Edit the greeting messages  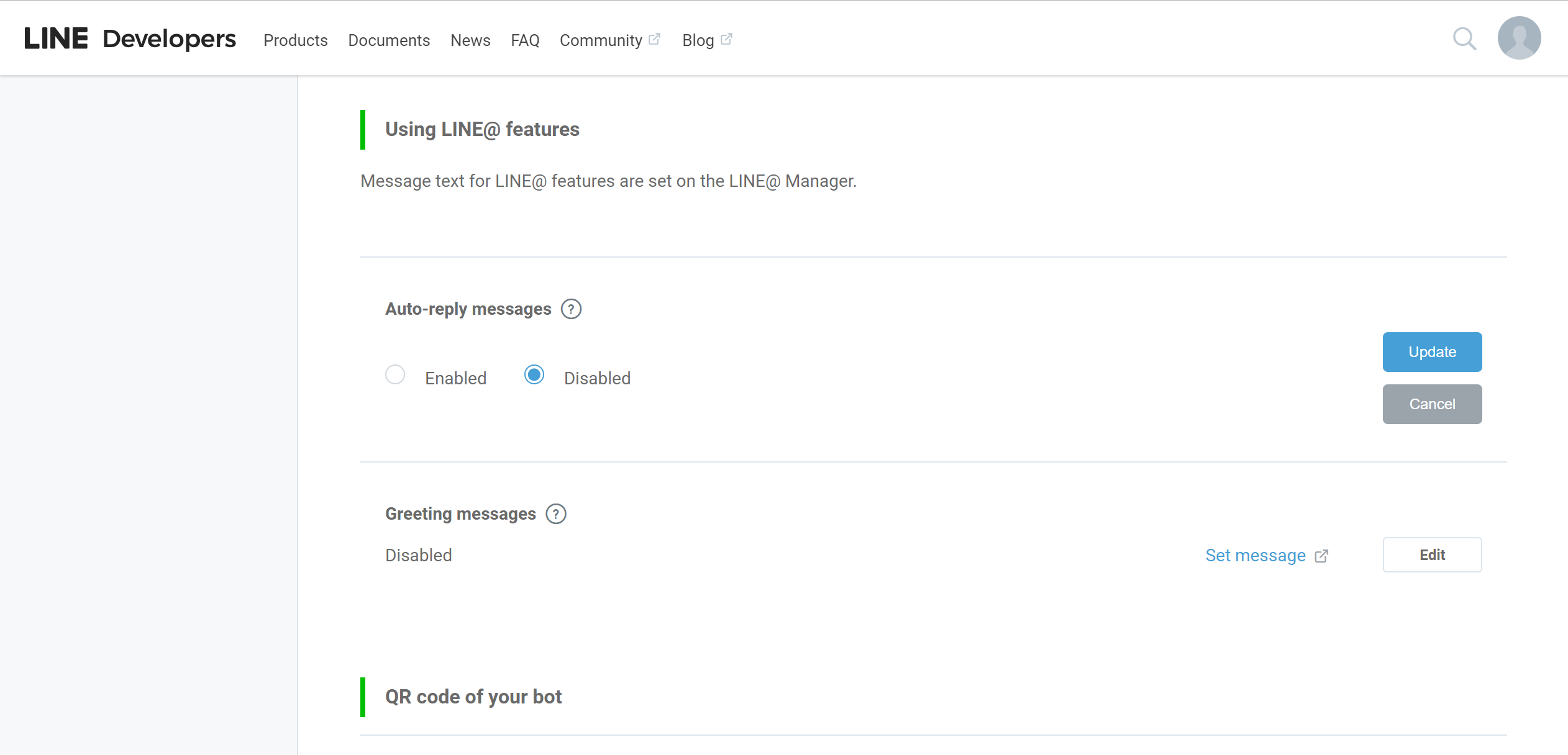pyautogui.click(x=1432, y=554)
